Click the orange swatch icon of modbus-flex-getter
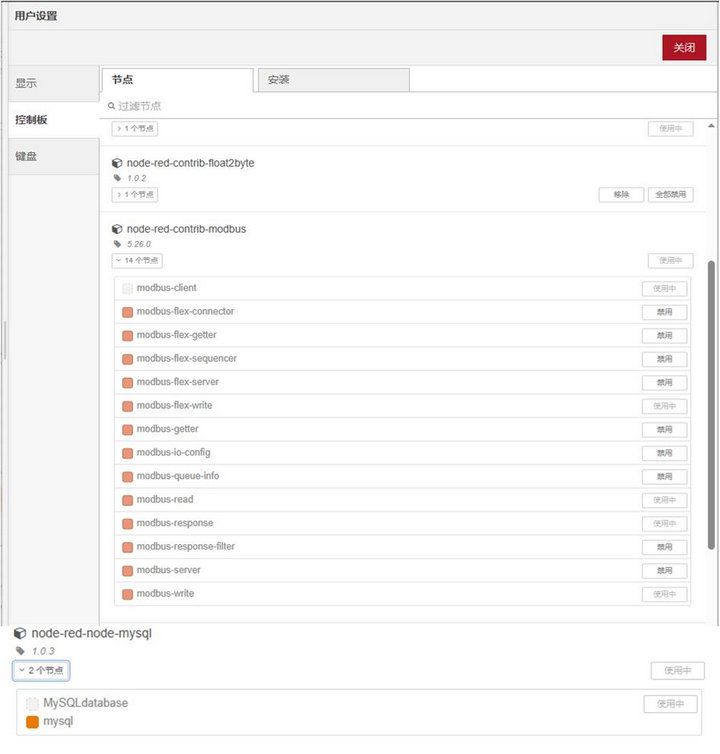 tap(127, 336)
